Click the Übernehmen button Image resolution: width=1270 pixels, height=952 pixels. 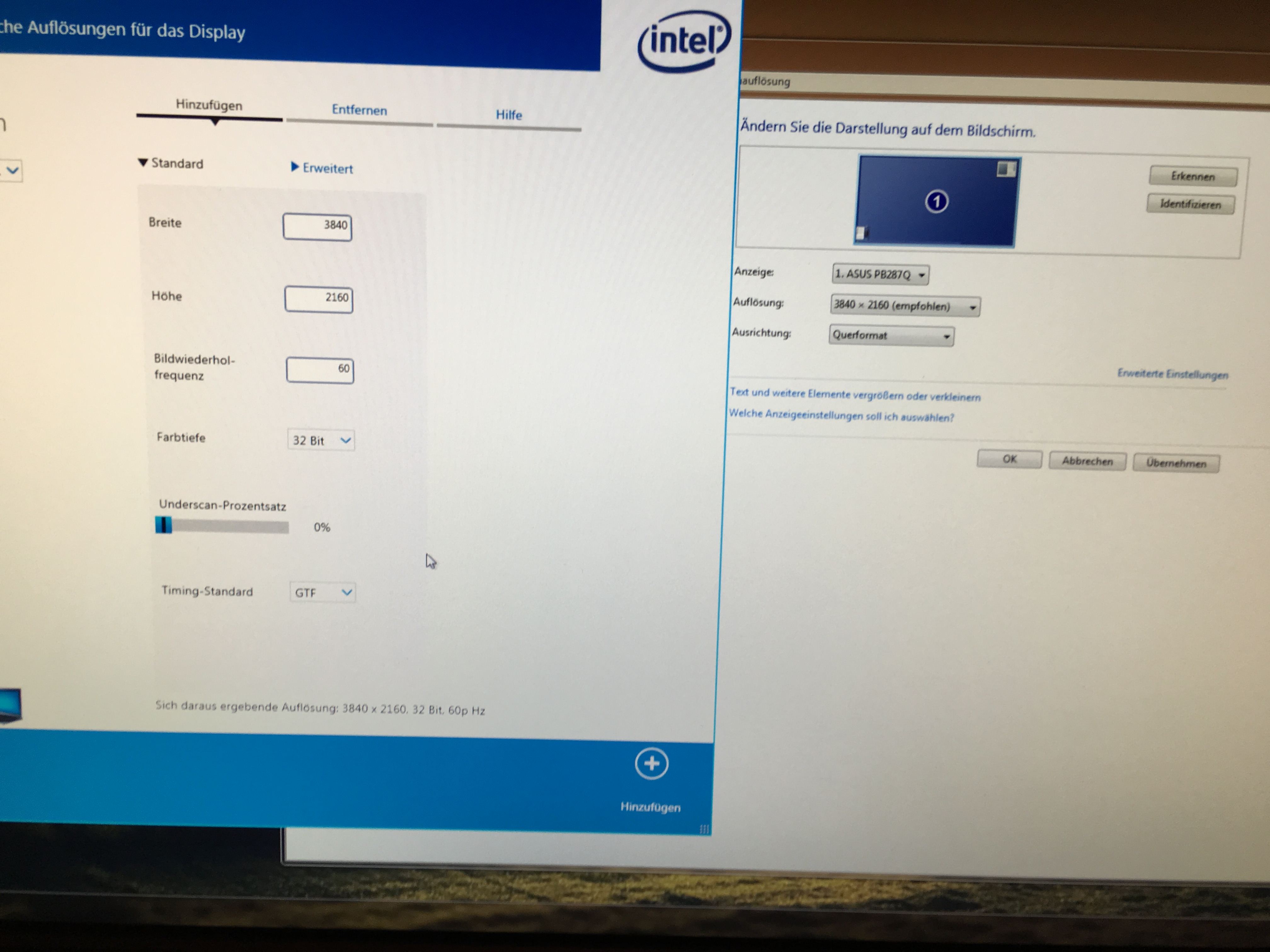tap(1176, 463)
